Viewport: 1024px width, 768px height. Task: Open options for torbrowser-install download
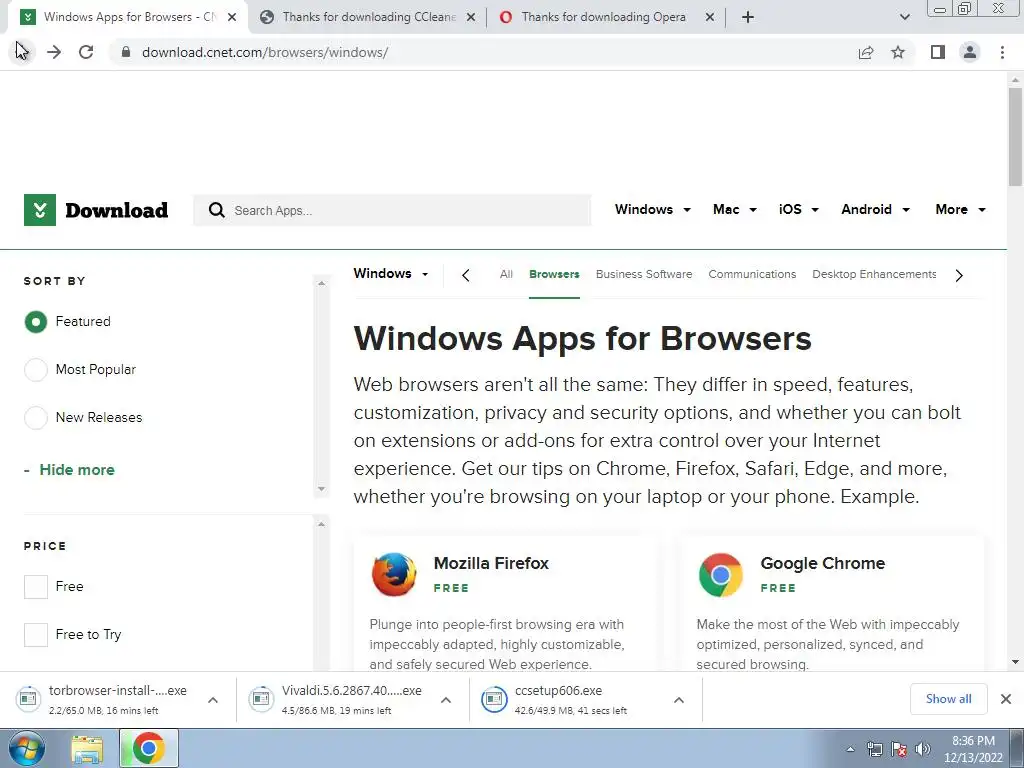[x=213, y=699]
